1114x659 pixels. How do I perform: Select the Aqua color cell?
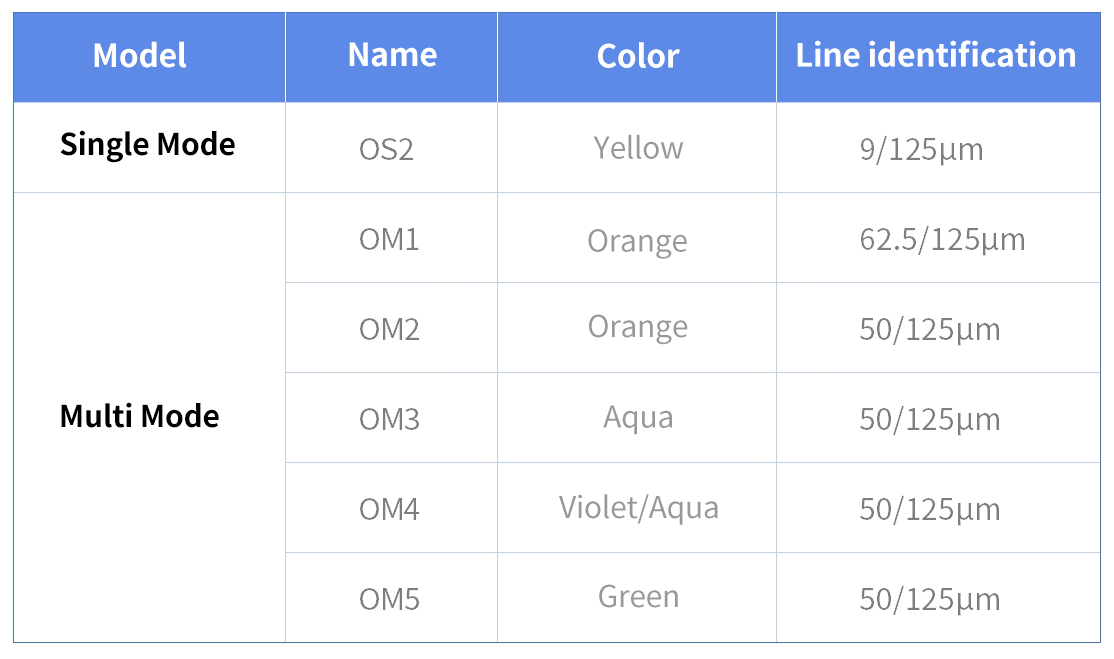point(637,418)
